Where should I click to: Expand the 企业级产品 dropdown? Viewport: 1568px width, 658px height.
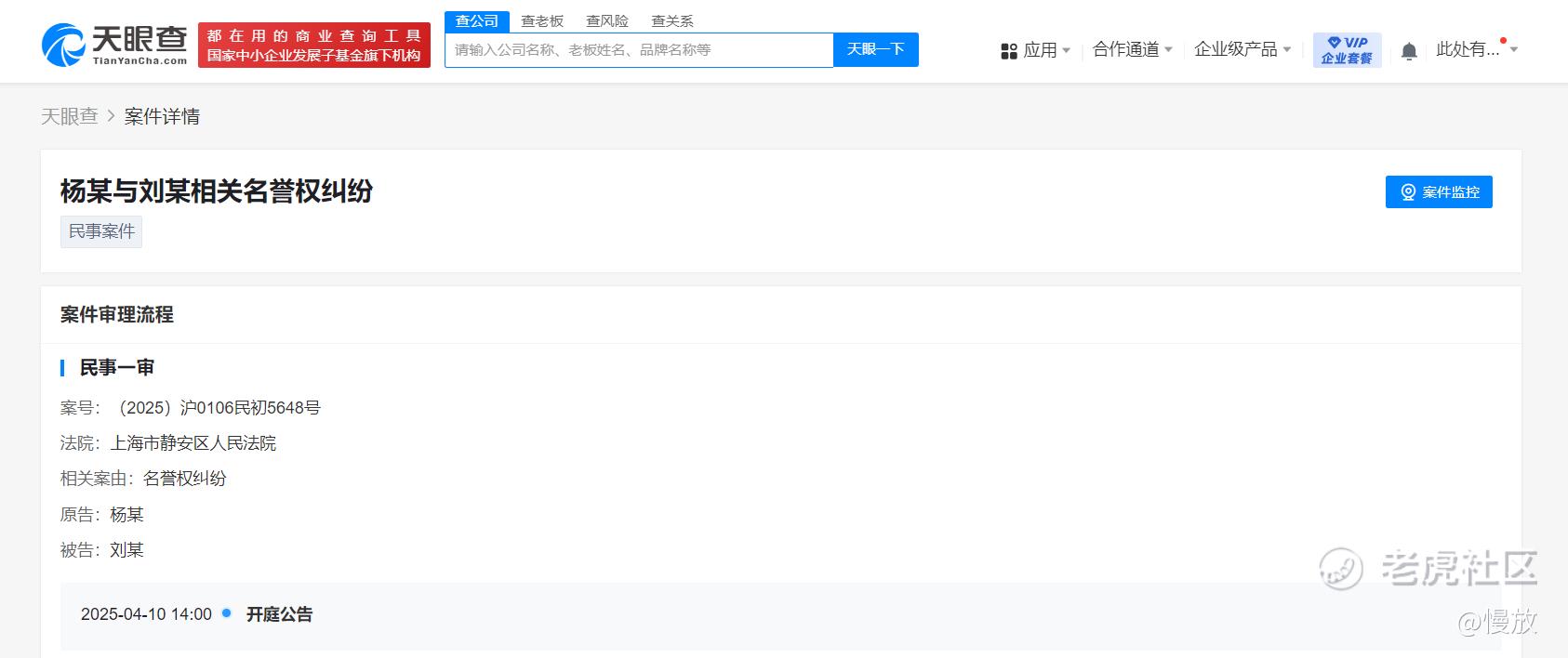(x=1242, y=49)
